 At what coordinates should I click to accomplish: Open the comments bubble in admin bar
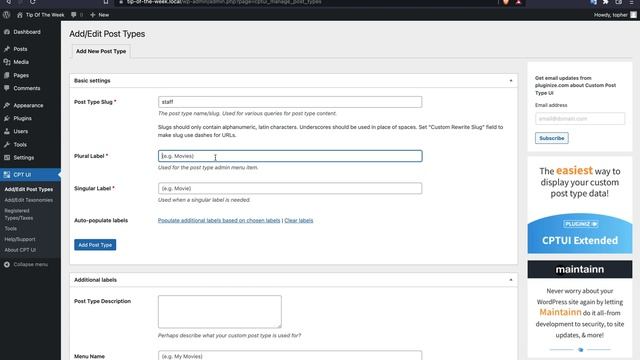coord(73,15)
